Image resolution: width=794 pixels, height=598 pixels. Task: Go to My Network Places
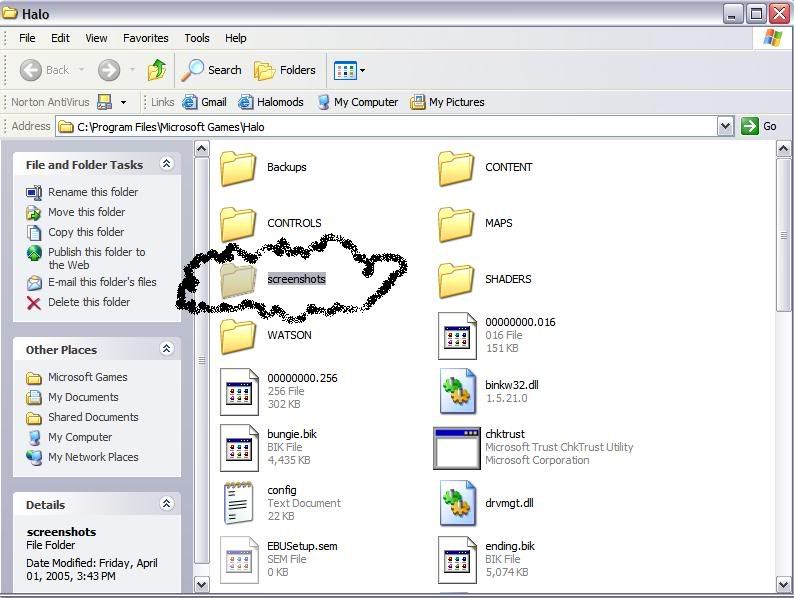click(x=82, y=457)
